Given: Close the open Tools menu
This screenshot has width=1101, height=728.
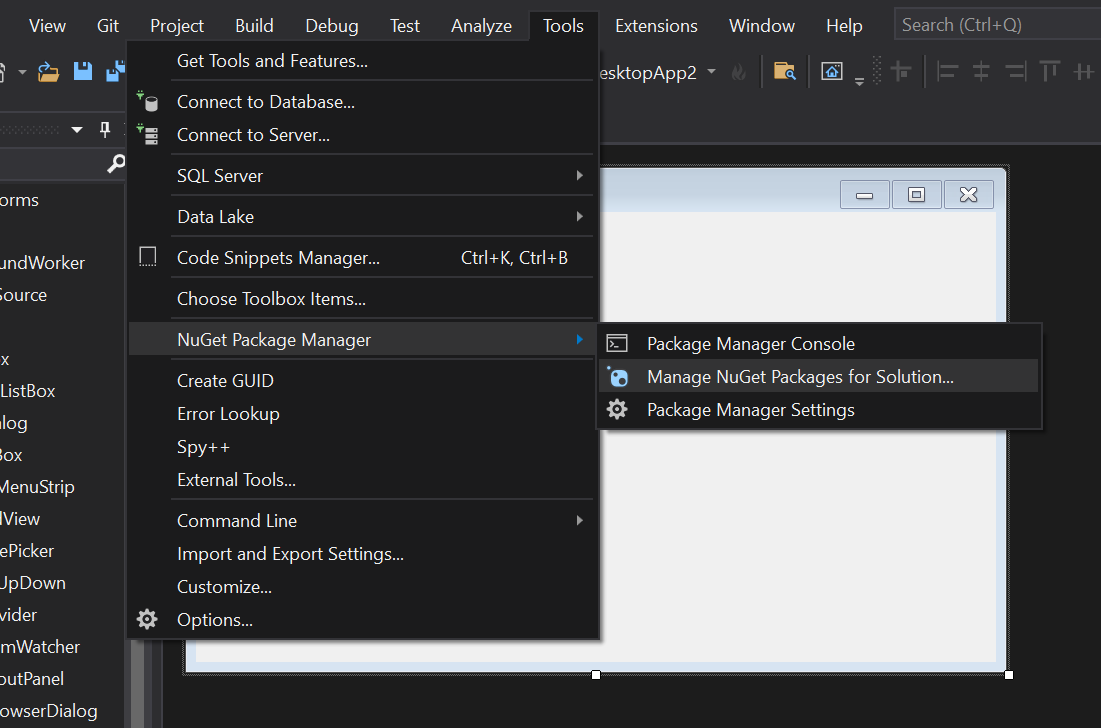Looking at the screenshot, I should tap(563, 26).
